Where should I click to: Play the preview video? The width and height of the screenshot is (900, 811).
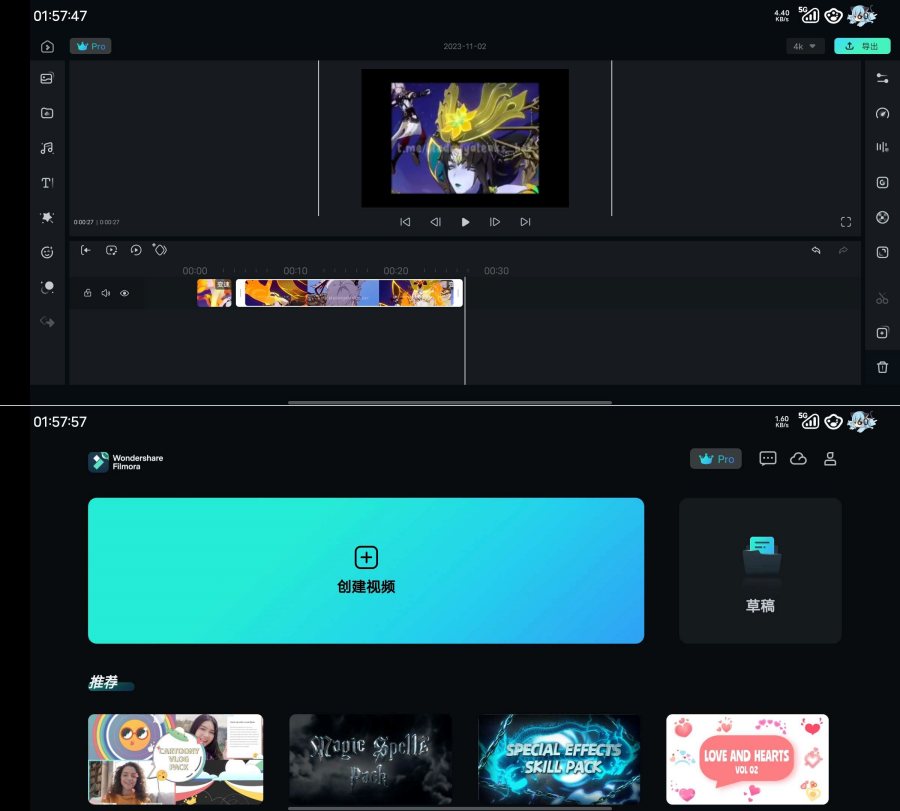click(465, 222)
